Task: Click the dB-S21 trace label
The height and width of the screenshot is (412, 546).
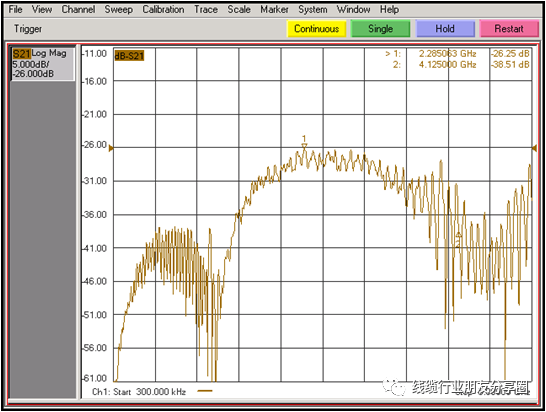Action: pyautogui.click(x=129, y=55)
